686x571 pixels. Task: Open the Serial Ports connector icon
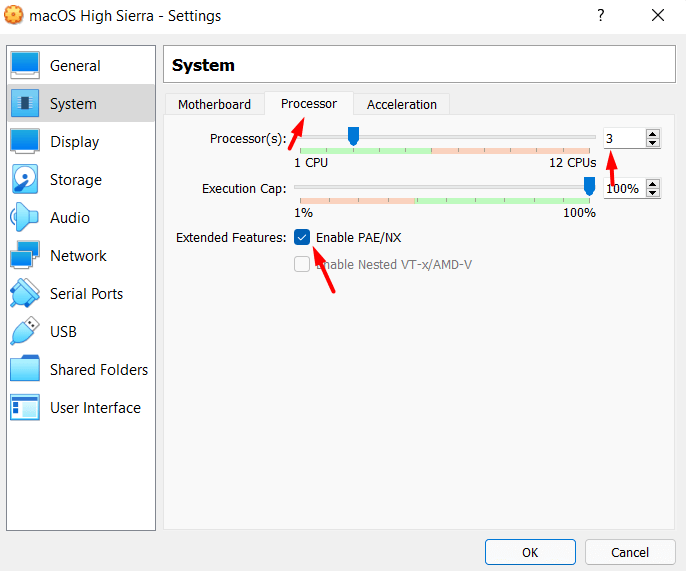(x=24, y=293)
